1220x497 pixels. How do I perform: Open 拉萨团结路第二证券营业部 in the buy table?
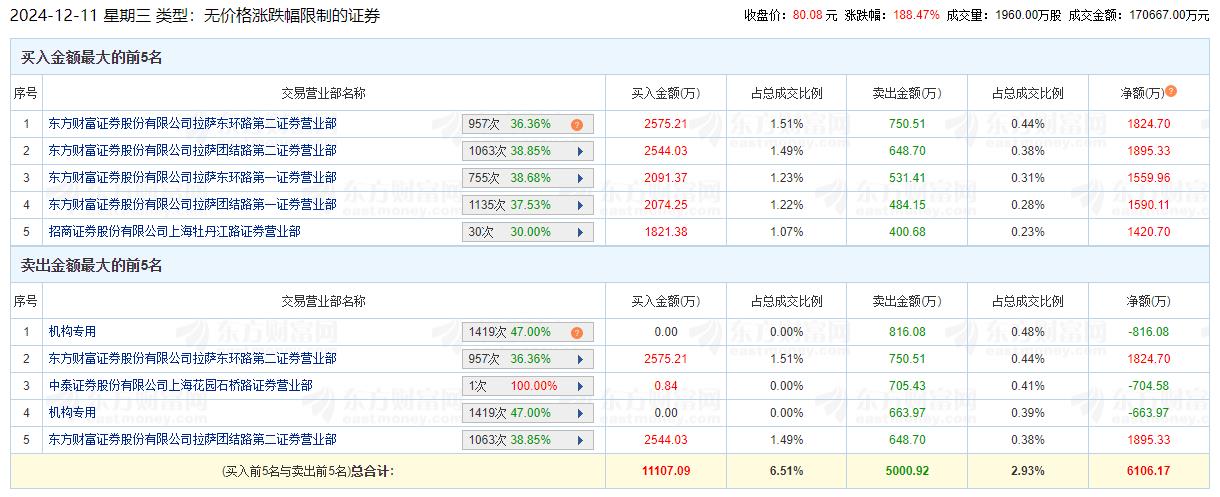point(192,151)
